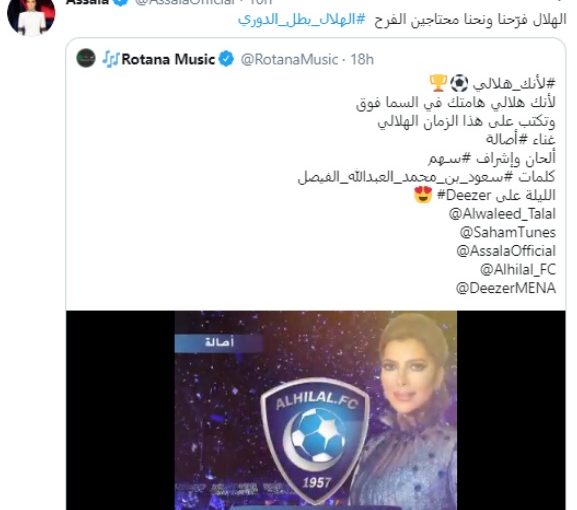Open the @Alwaleed_Talal mention
Viewport: 577px width, 510px height.
pyautogui.click(x=502, y=214)
